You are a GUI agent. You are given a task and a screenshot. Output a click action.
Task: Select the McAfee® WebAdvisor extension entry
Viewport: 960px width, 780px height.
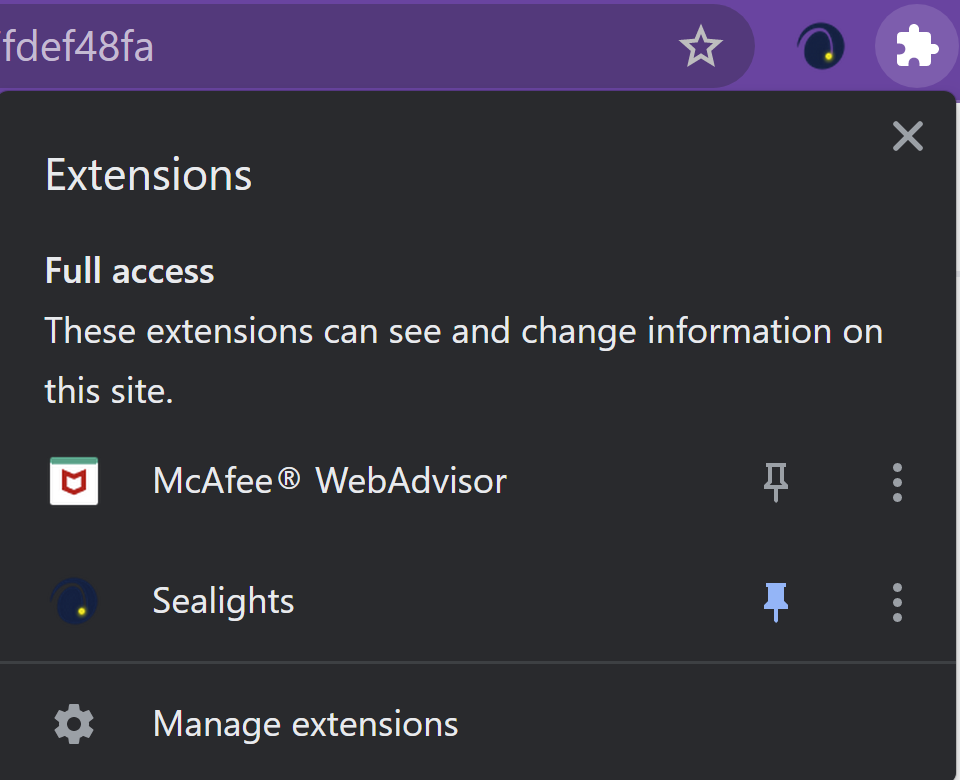coord(329,482)
